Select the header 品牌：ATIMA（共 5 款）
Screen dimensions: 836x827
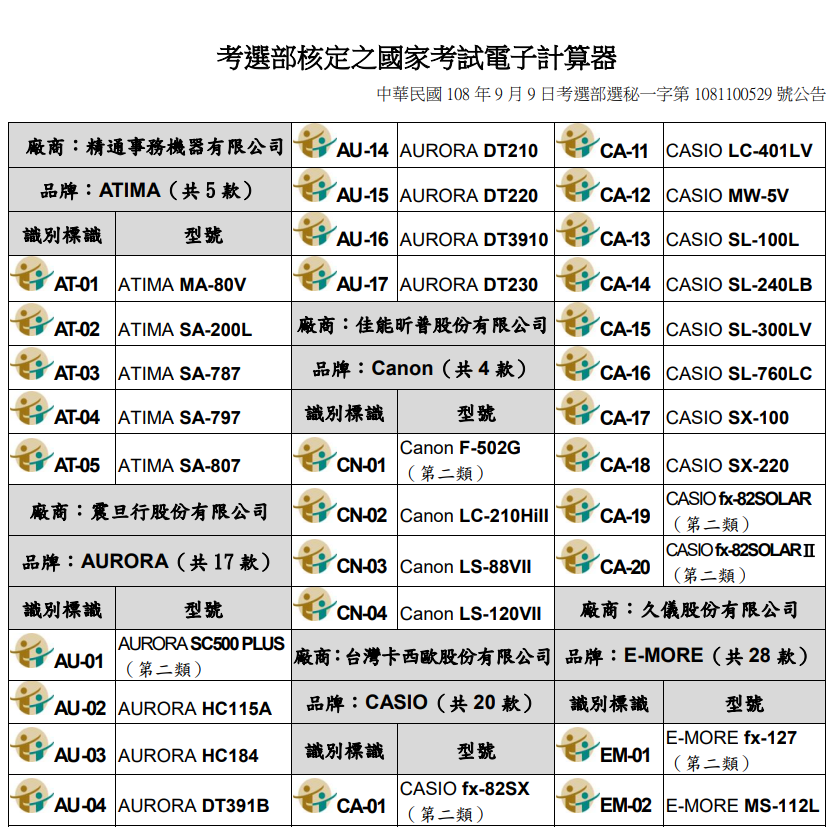coord(150,190)
